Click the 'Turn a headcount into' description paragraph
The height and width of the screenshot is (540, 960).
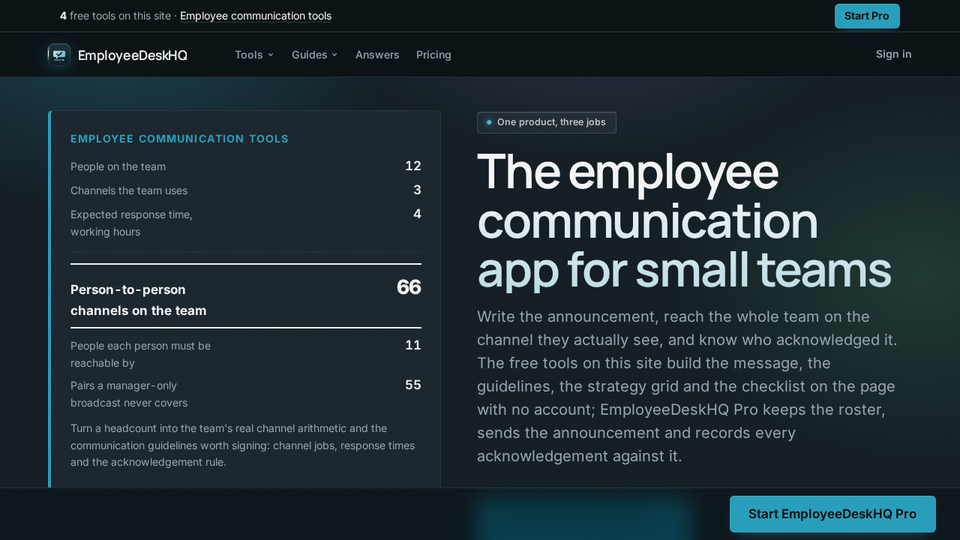(242, 445)
